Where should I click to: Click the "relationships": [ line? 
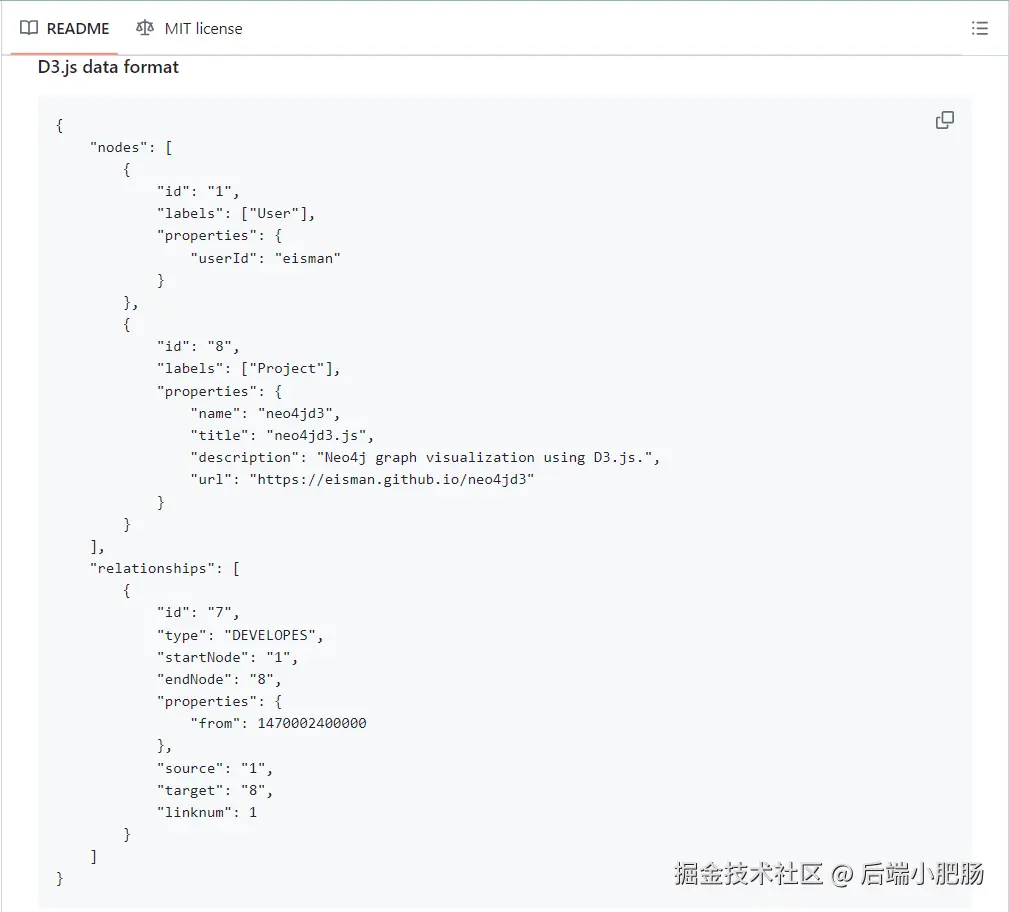pyautogui.click(x=165, y=568)
